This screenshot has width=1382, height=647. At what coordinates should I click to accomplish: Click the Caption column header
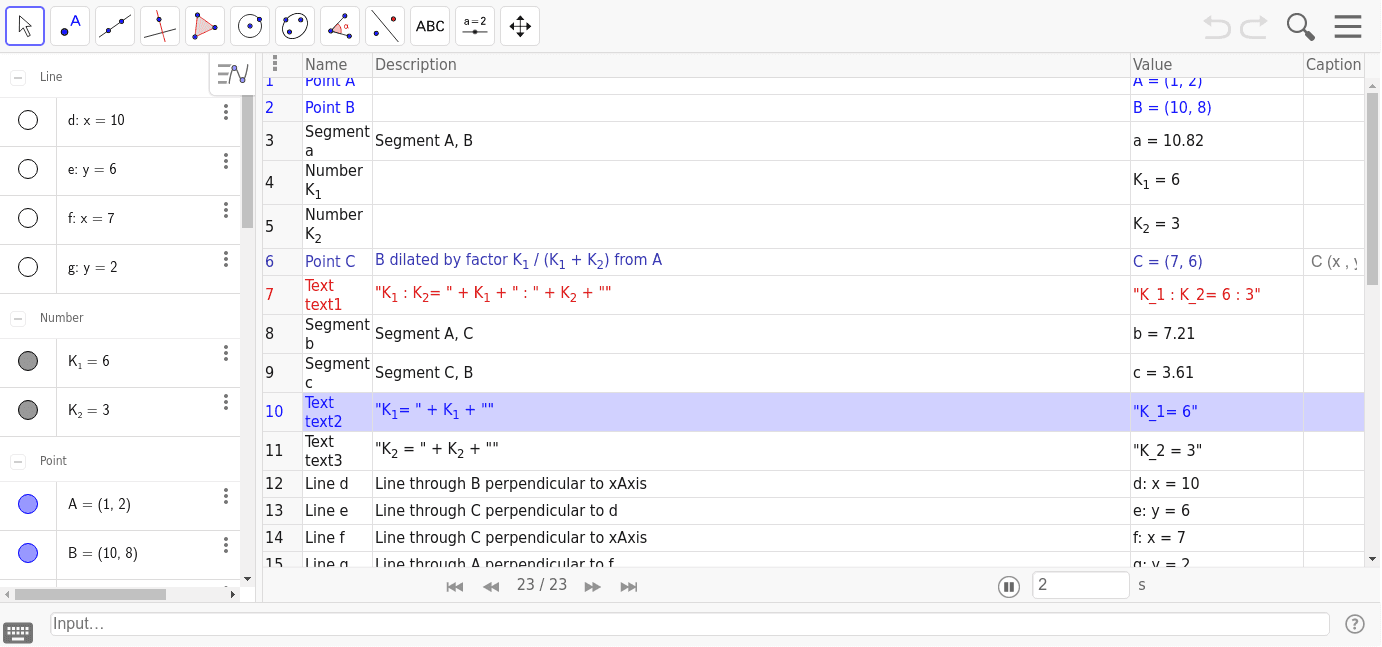point(1333,65)
